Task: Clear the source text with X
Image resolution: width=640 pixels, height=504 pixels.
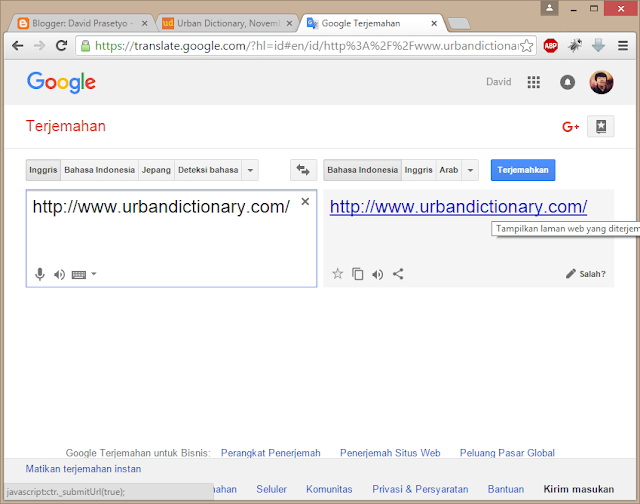Action: point(305,202)
